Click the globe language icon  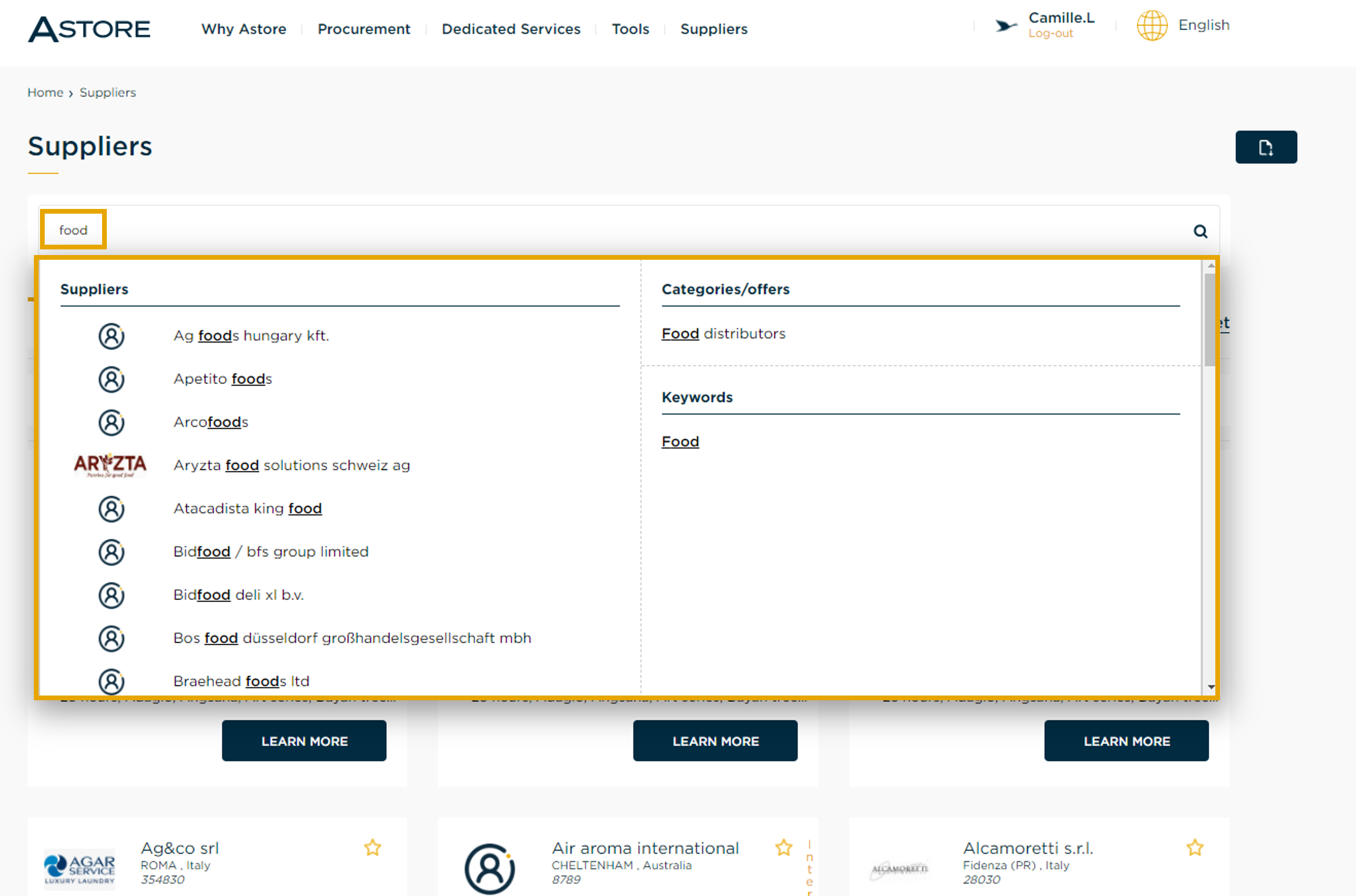1151,25
